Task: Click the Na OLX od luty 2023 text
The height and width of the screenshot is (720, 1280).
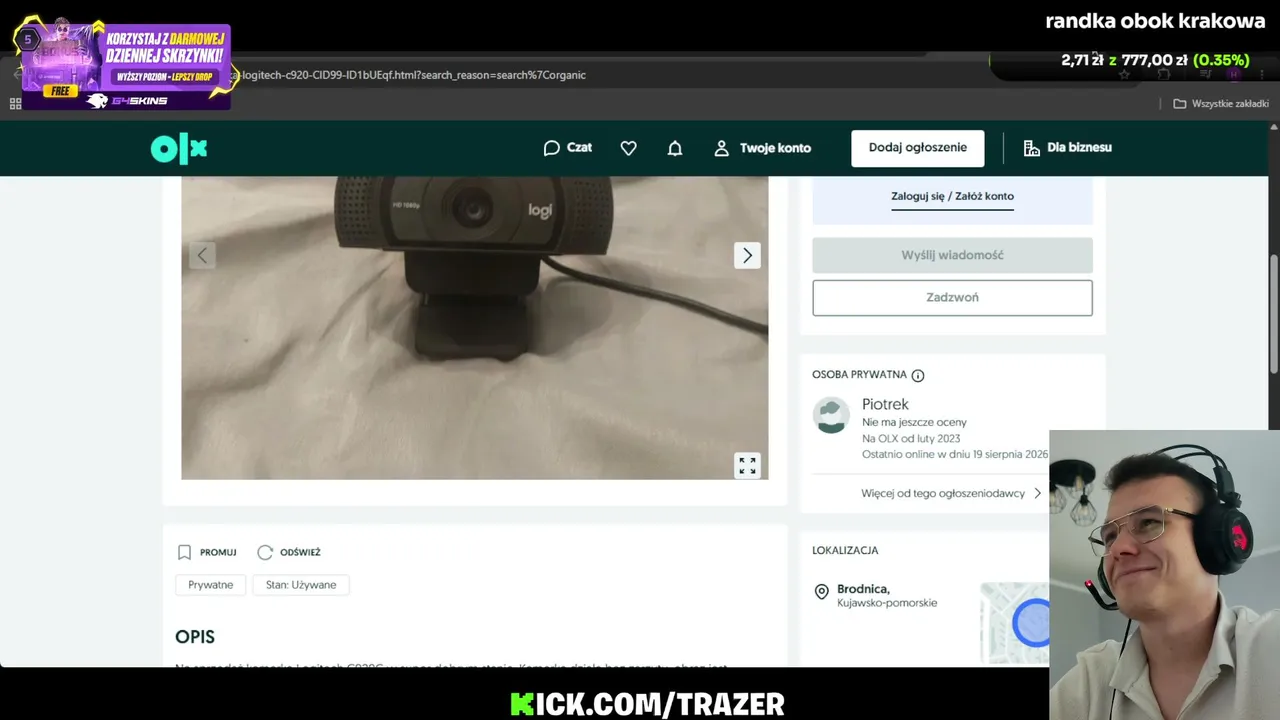Action: click(911, 438)
